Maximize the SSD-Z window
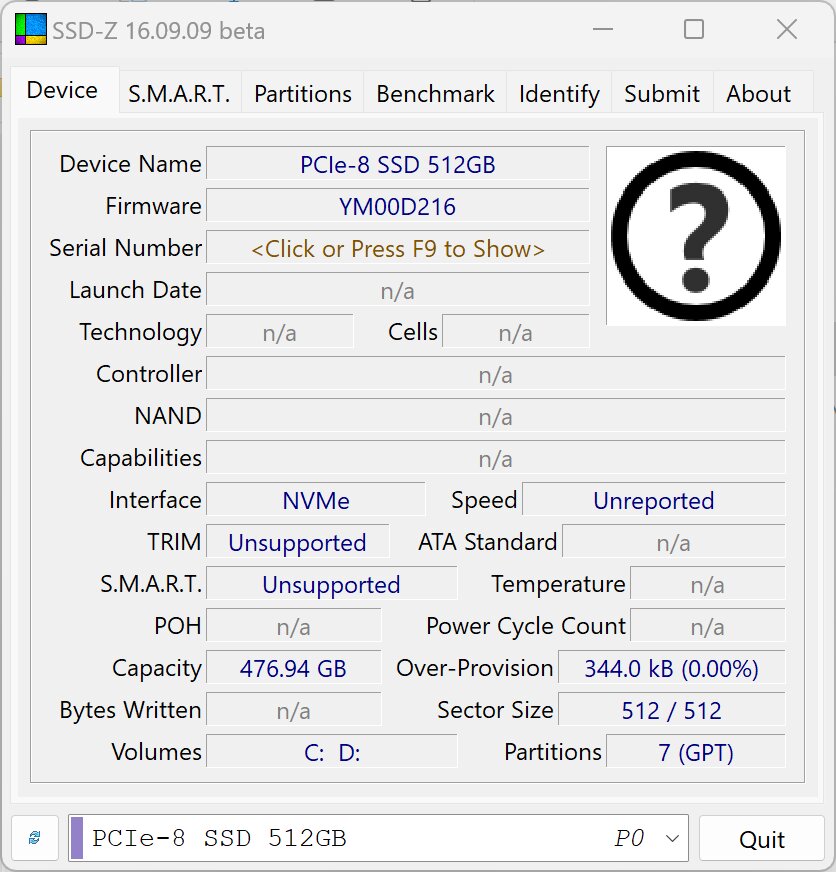 (694, 29)
